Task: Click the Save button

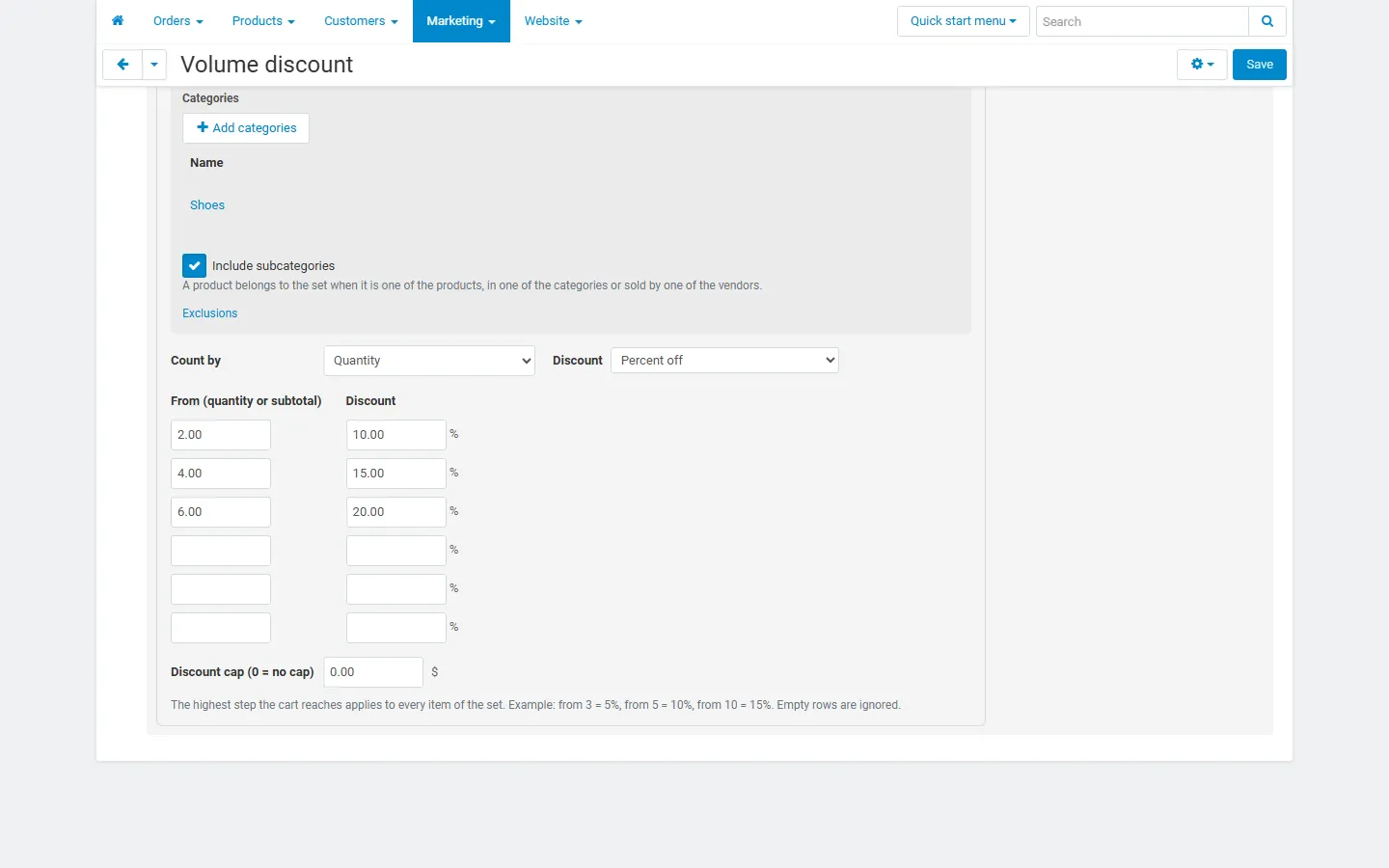Action: click(1260, 65)
